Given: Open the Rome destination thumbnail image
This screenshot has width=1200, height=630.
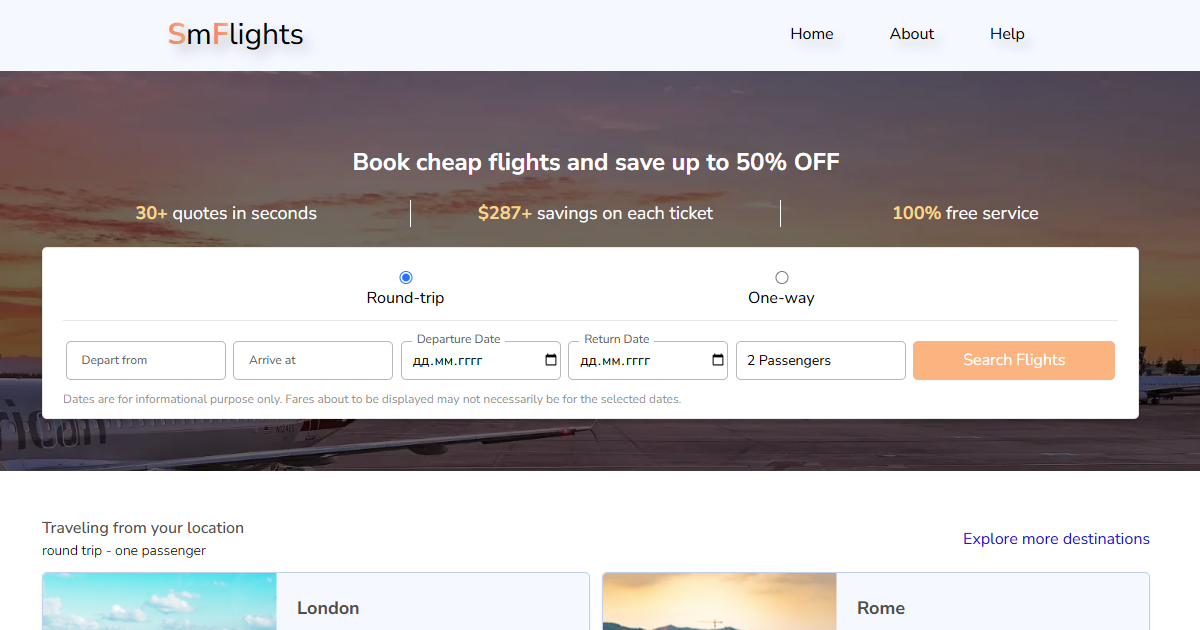Looking at the screenshot, I should click(x=720, y=603).
